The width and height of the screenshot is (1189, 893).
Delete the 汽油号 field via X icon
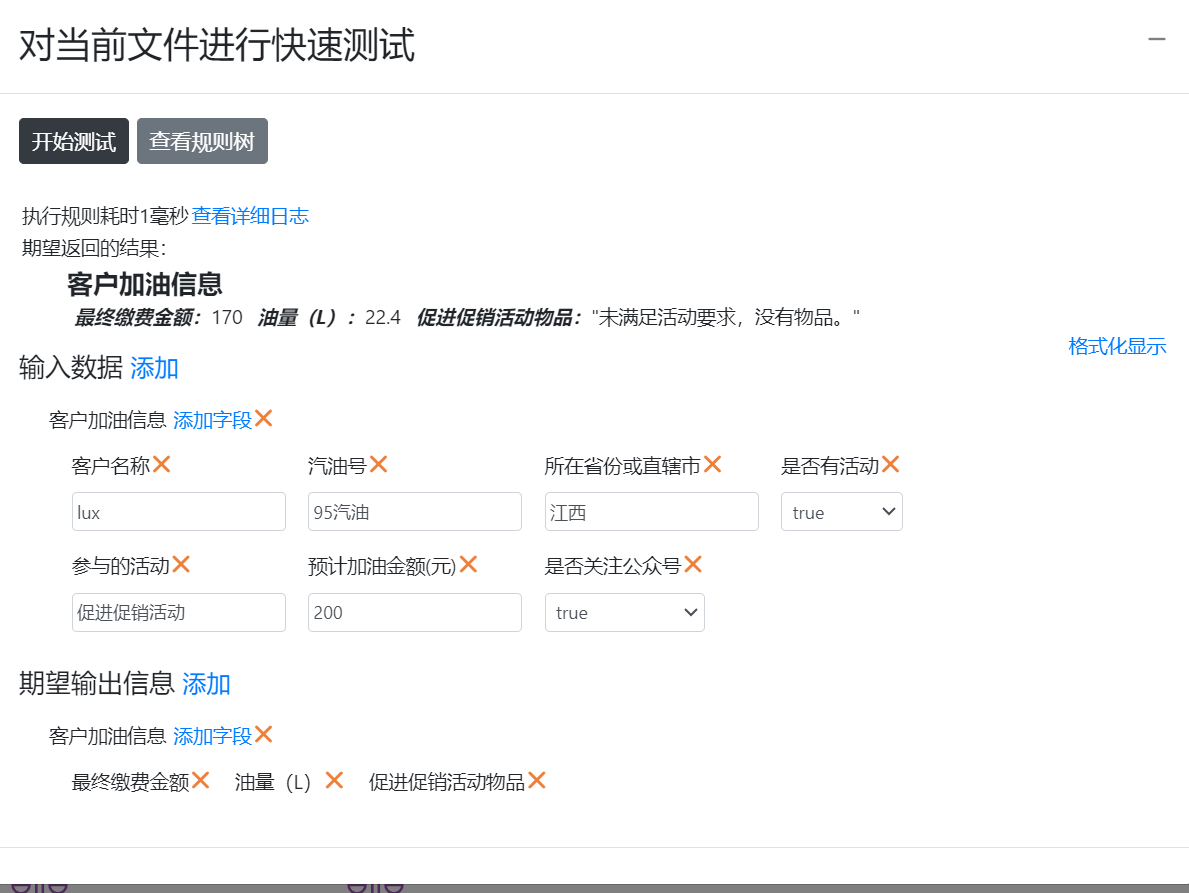click(378, 465)
